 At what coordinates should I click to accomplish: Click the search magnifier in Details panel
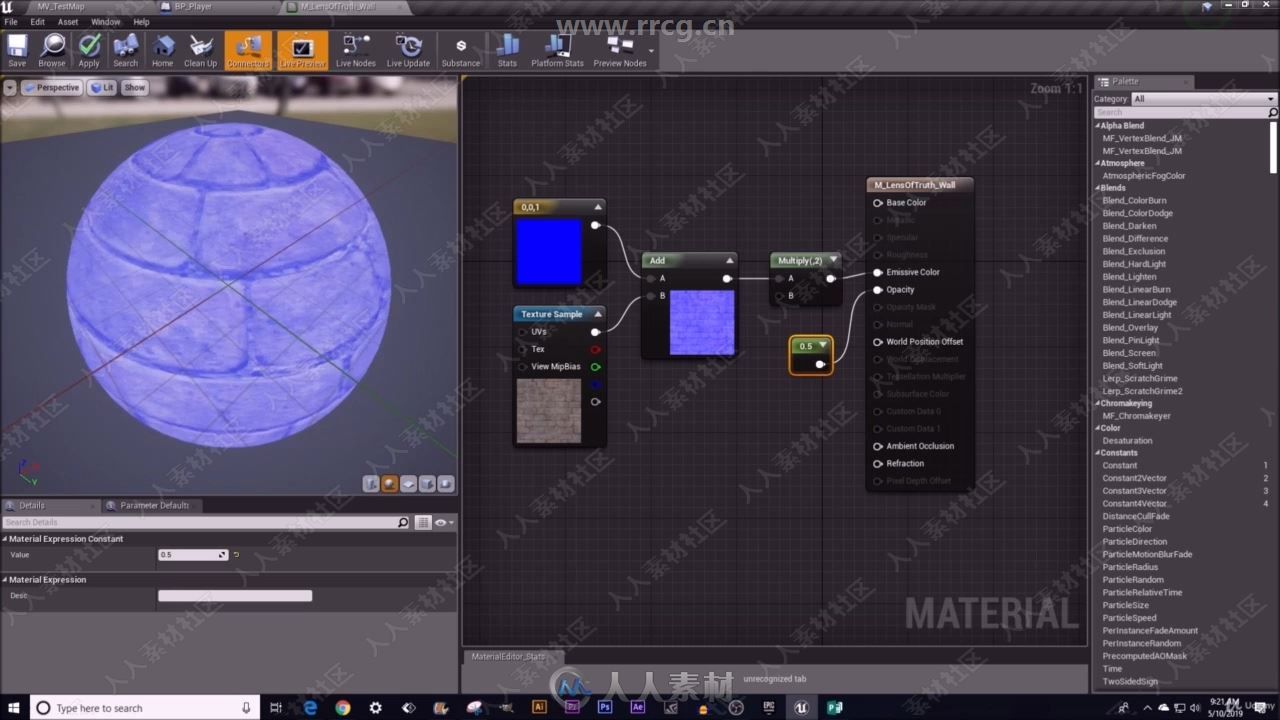[x=403, y=522]
